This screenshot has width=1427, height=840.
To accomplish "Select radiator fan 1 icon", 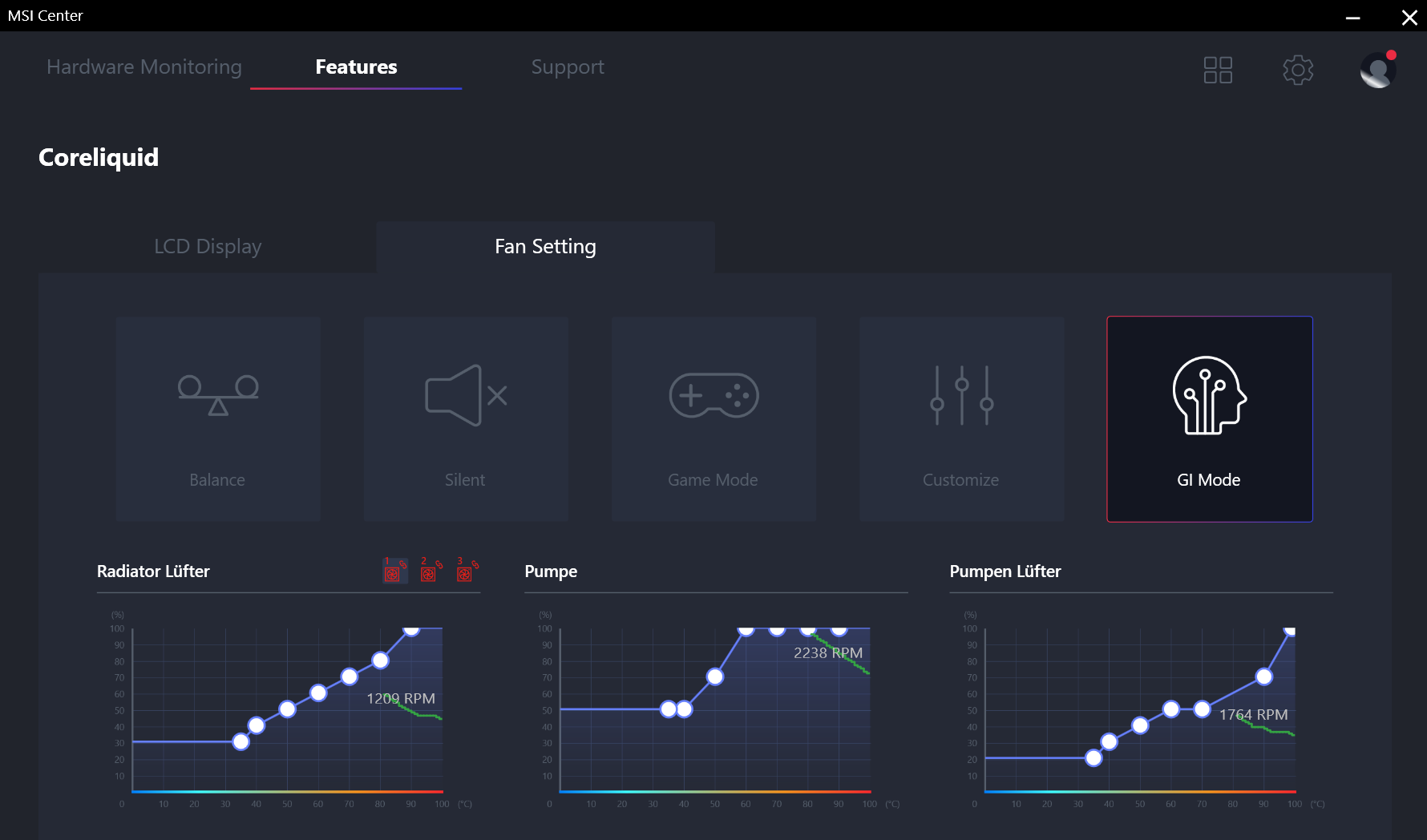I will click(394, 571).
